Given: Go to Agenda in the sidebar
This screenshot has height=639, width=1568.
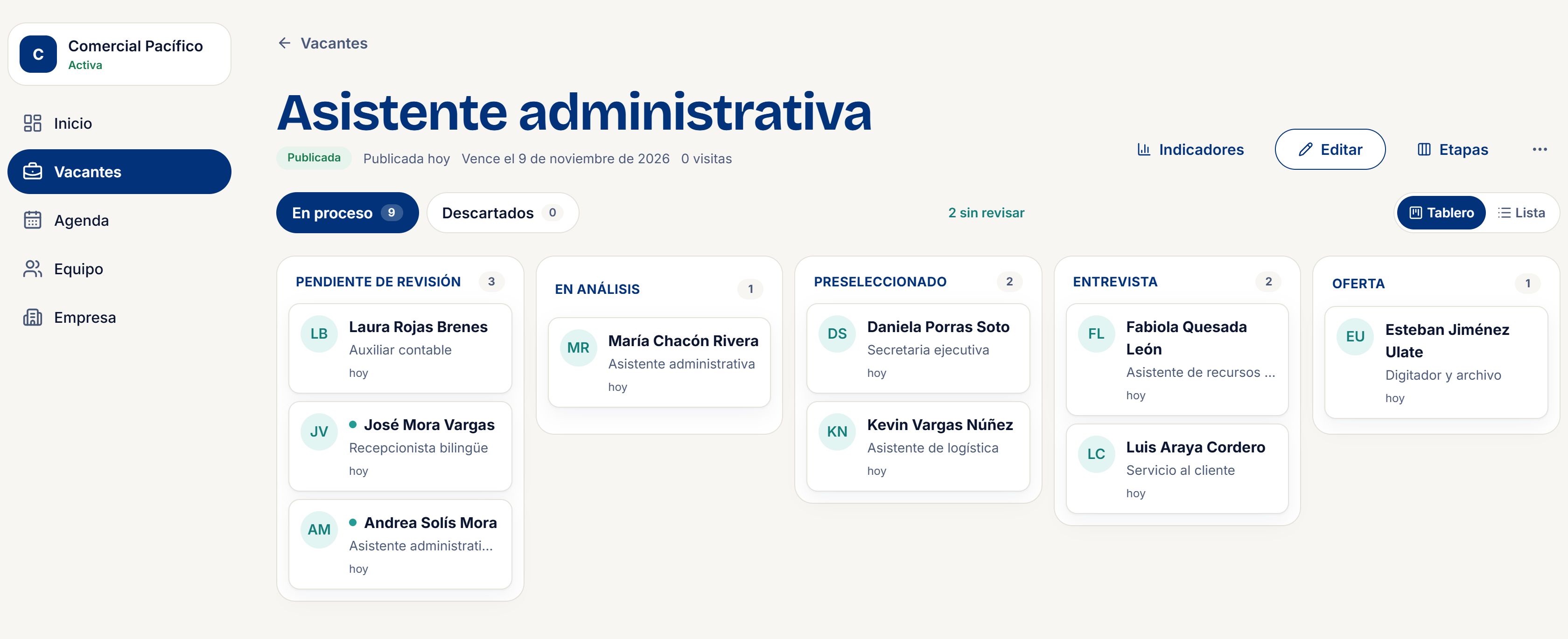Looking at the screenshot, I should pos(119,220).
